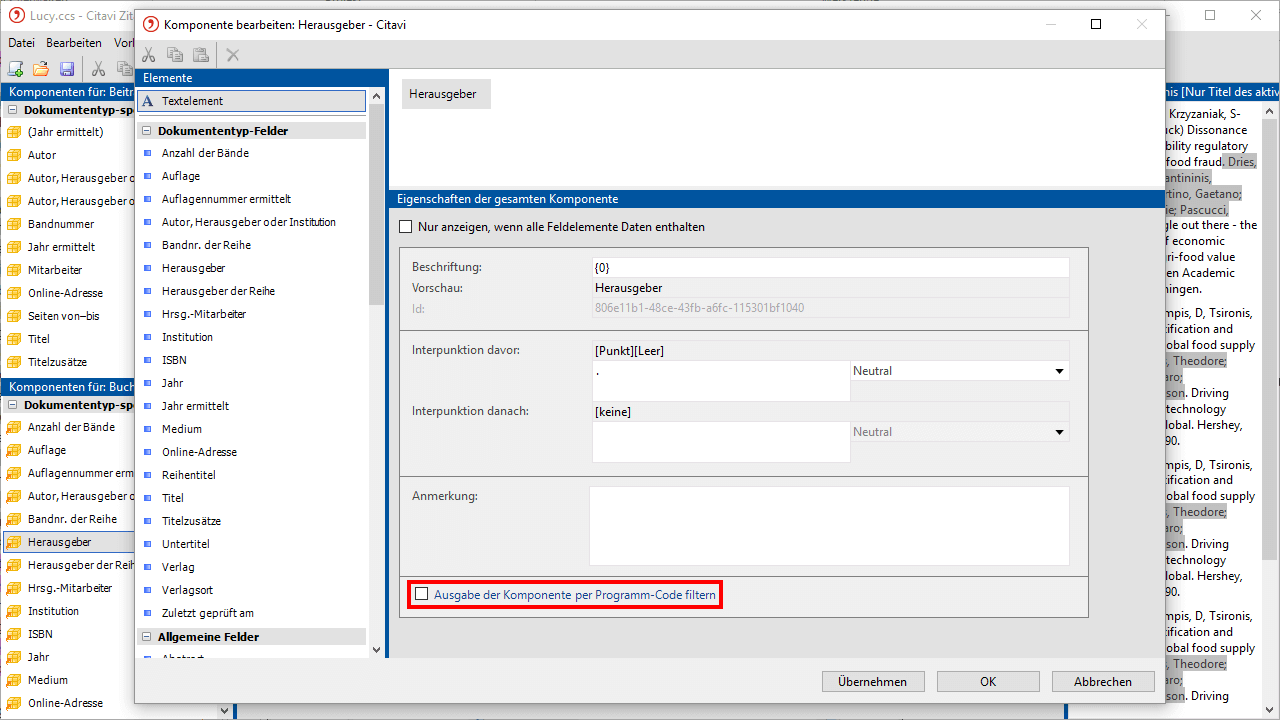Open the Bearbeiten menu
This screenshot has height=720, width=1280.
73,43
